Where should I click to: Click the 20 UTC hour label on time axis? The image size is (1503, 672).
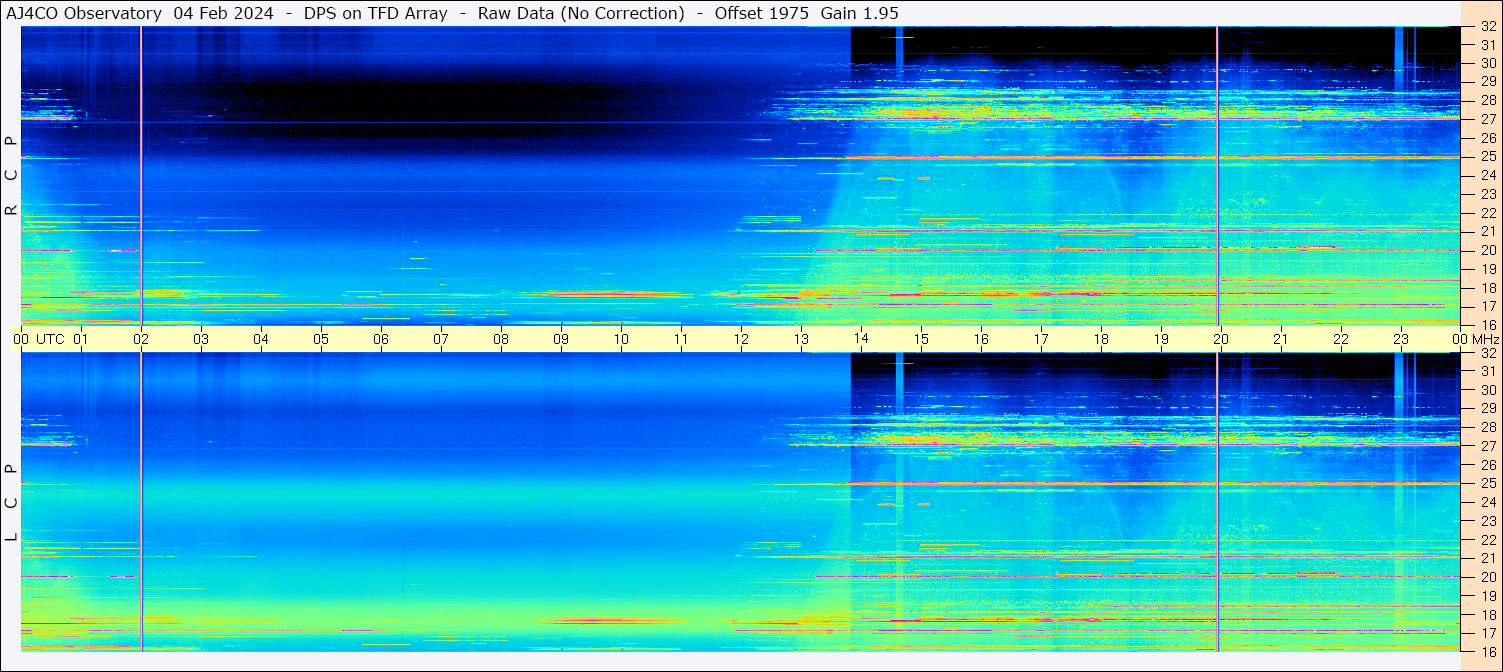click(1221, 339)
